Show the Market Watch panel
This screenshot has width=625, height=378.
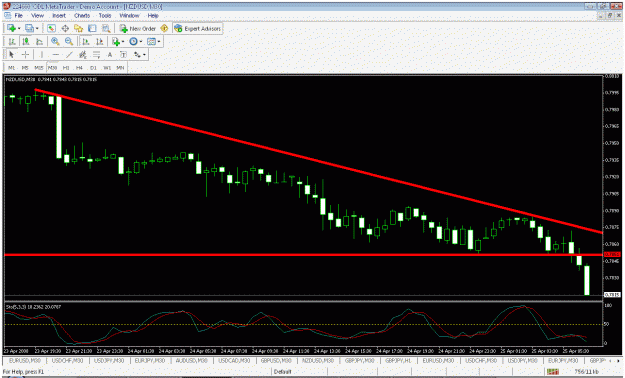pyautogui.click(x=51, y=28)
